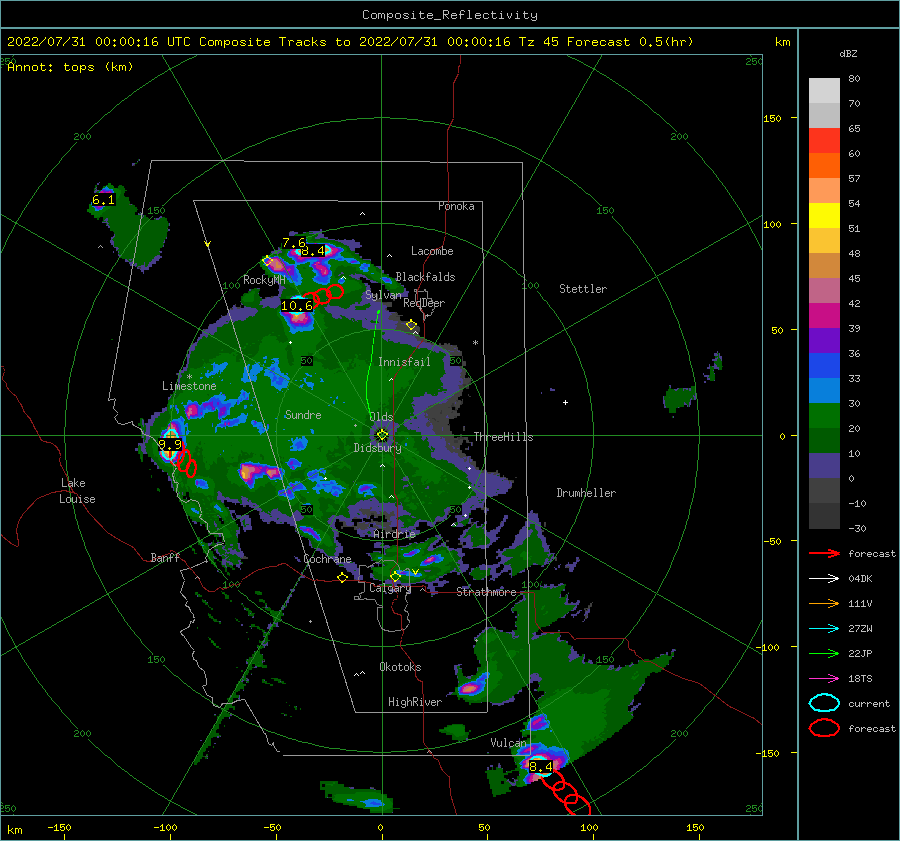Click the Drumheller city label
The height and width of the screenshot is (841, 900).
click(x=586, y=493)
